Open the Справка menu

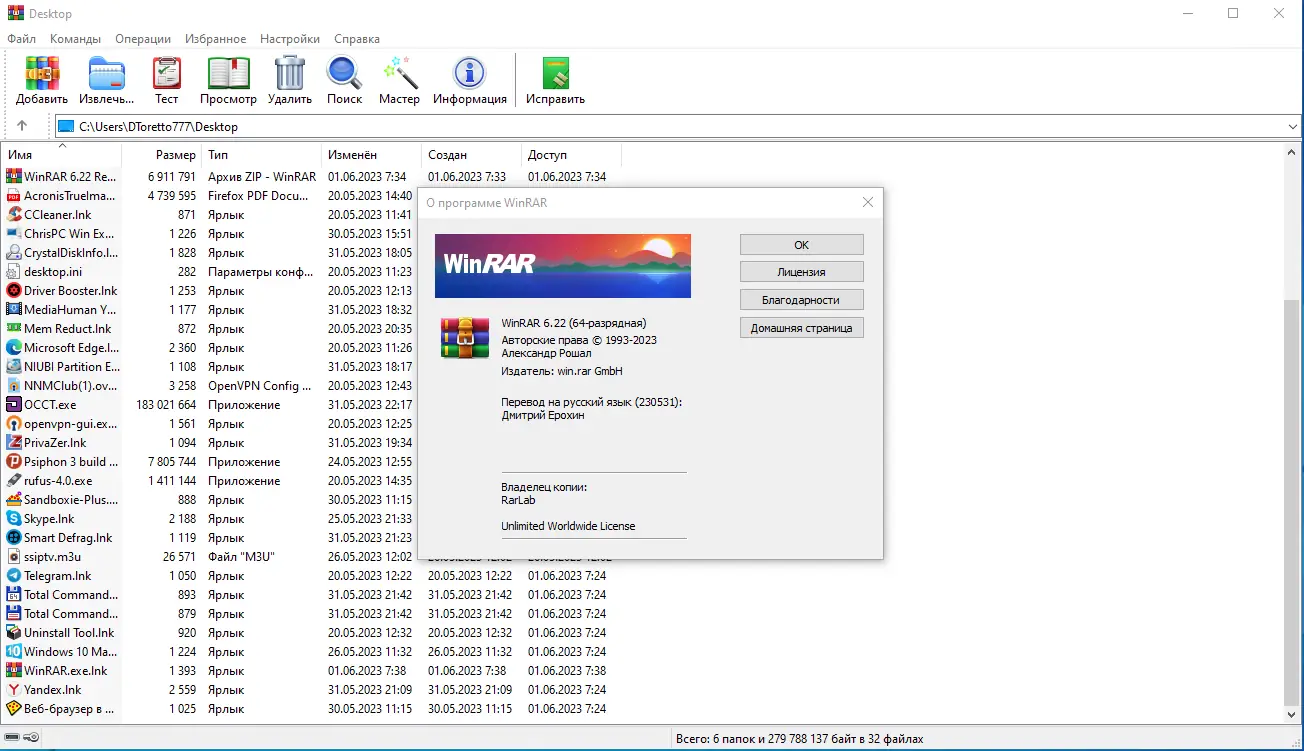(357, 39)
